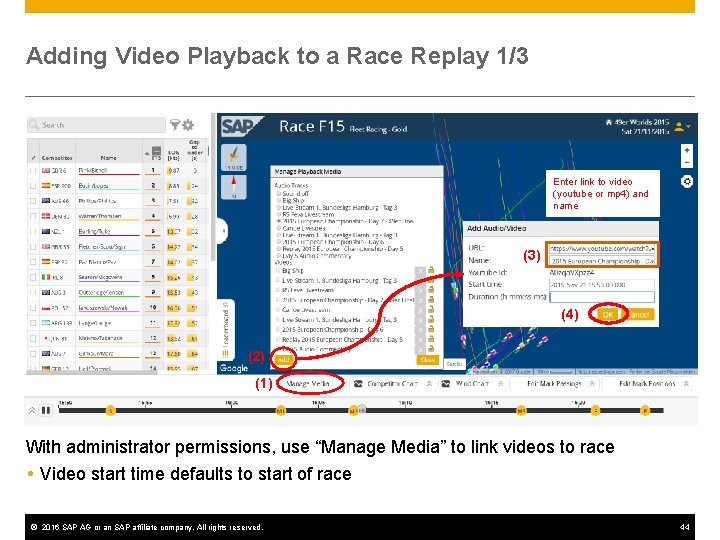Click home icon next to 49er Worlds 2015
Viewport: 720px width, 540px height.
(x=609, y=122)
